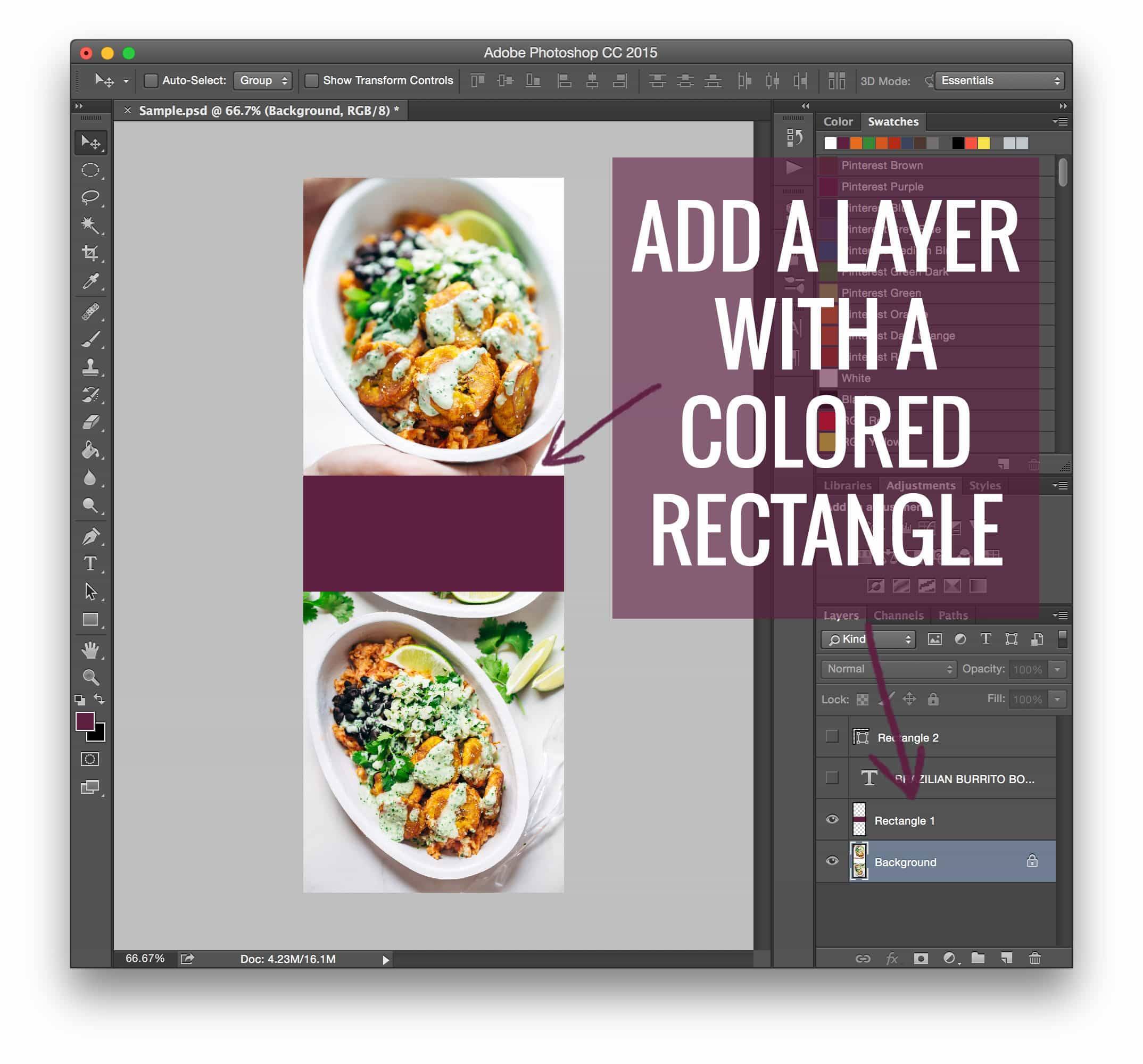
Task: Switch to the Color tab
Action: [x=837, y=122]
